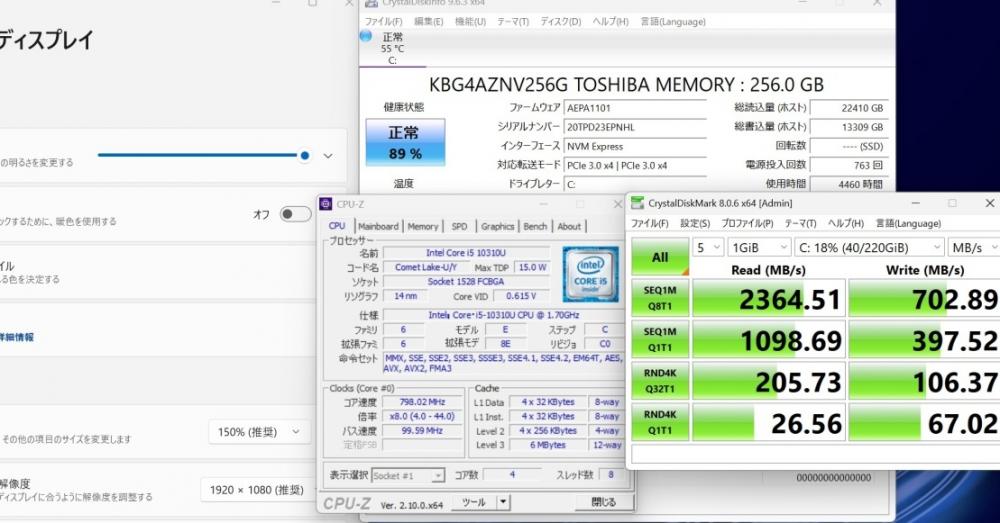Click the SEQ1M Q8T1 read result 2364.51
Screen dimensions: 1000x523
click(x=769, y=298)
